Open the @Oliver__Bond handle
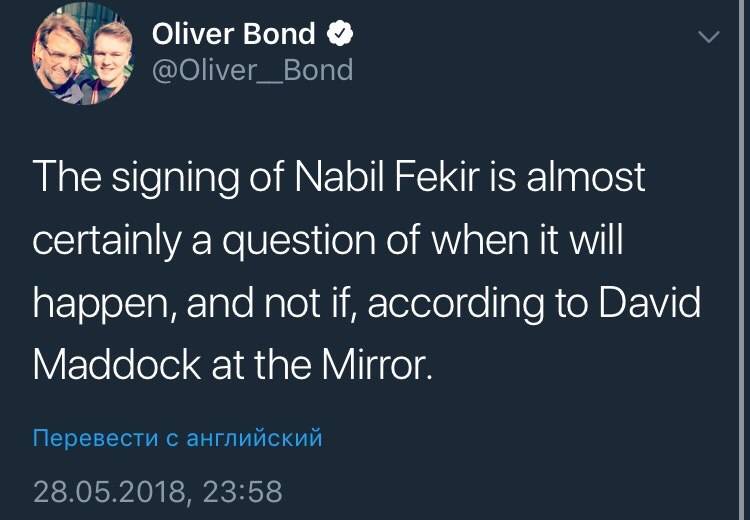750x520 pixels. coord(252,70)
